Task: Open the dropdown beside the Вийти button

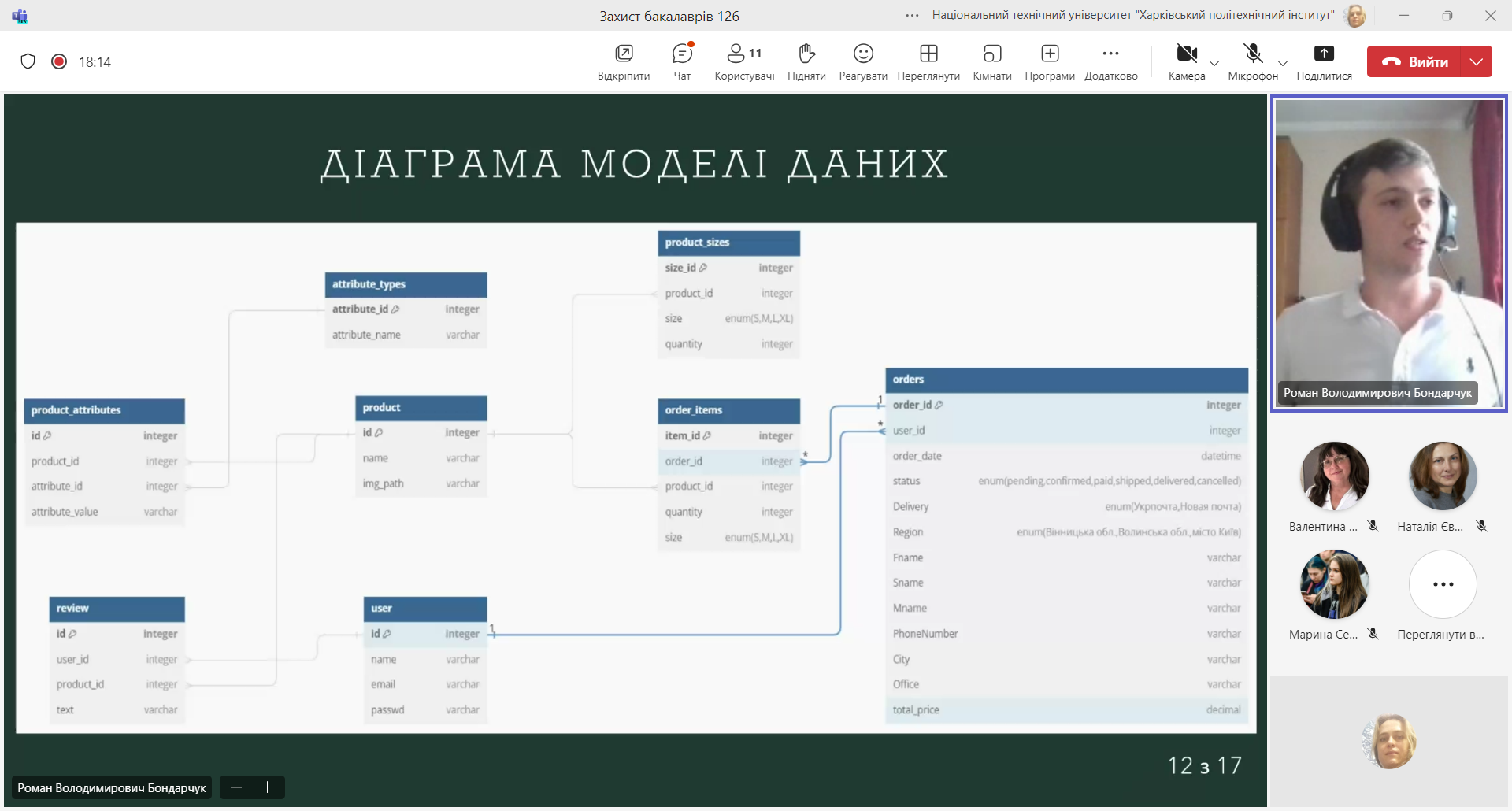Action: click(x=1477, y=61)
